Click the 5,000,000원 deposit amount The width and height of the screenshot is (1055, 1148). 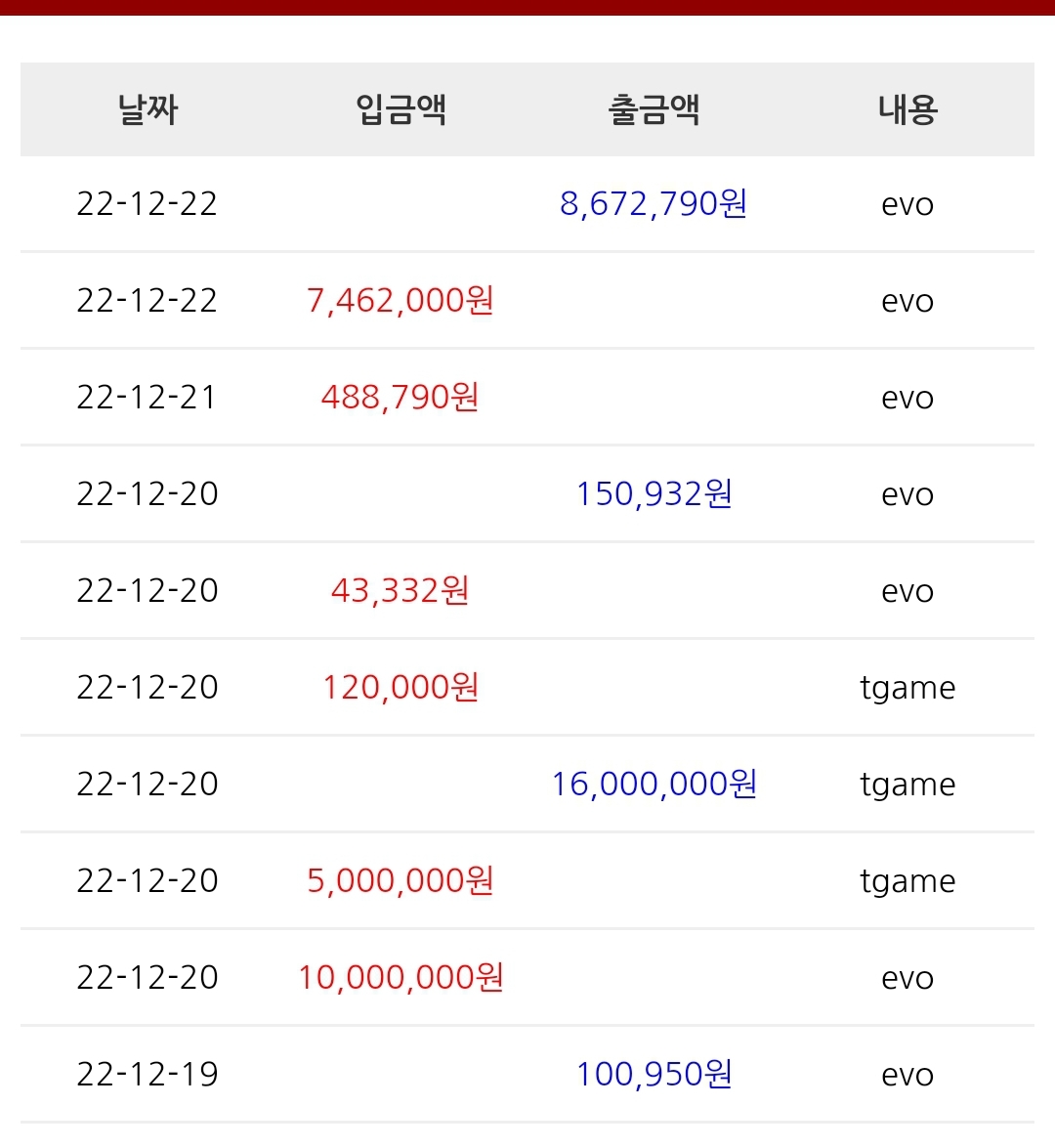click(401, 880)
